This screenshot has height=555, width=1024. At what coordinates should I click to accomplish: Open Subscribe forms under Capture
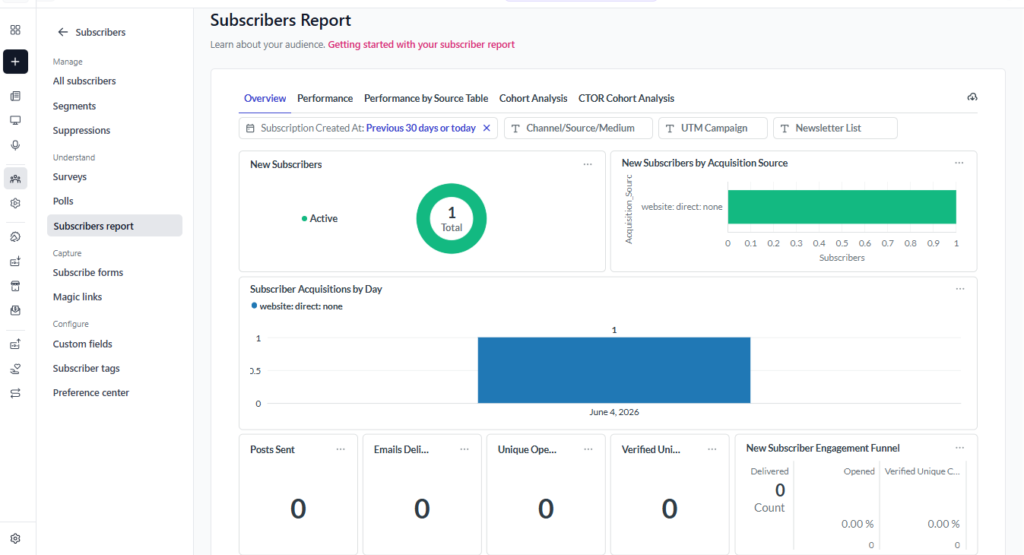[x=88, y=272]
